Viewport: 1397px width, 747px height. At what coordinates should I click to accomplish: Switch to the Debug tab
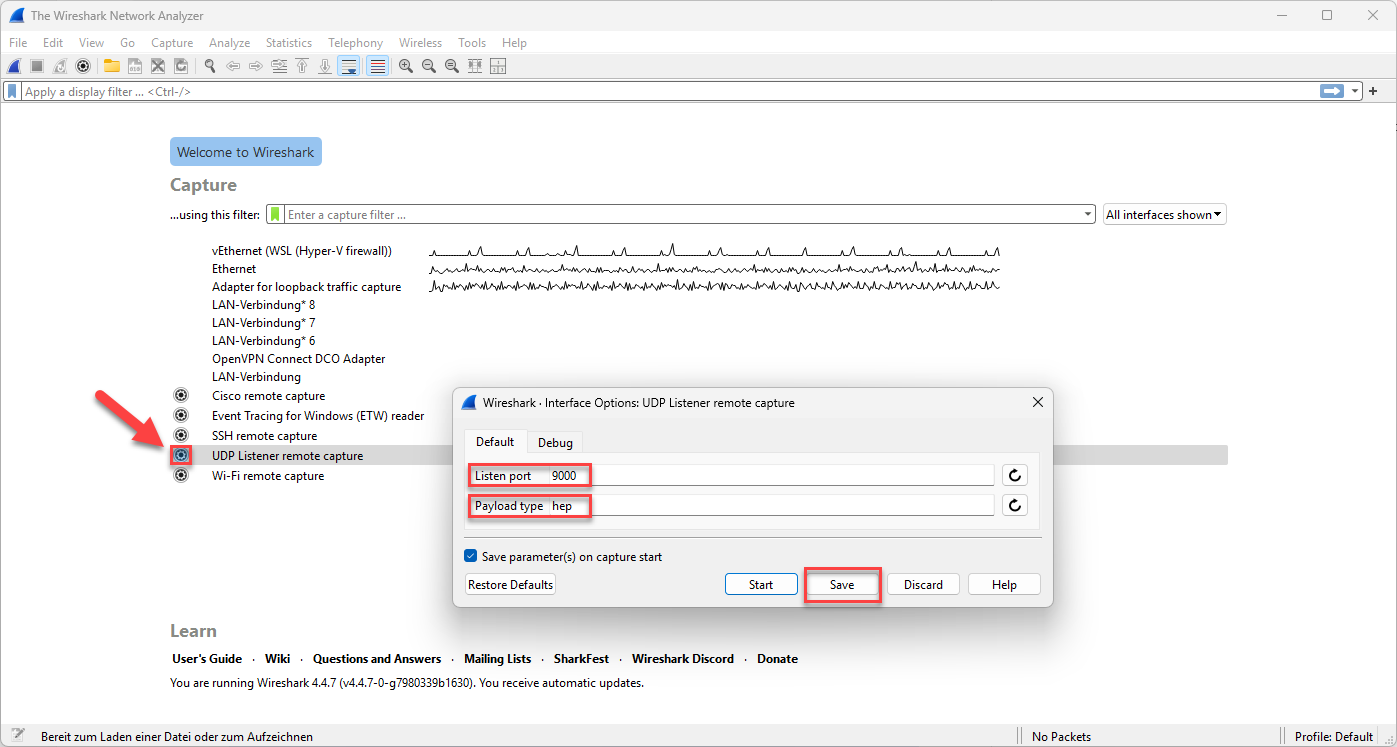coord(555,441)
